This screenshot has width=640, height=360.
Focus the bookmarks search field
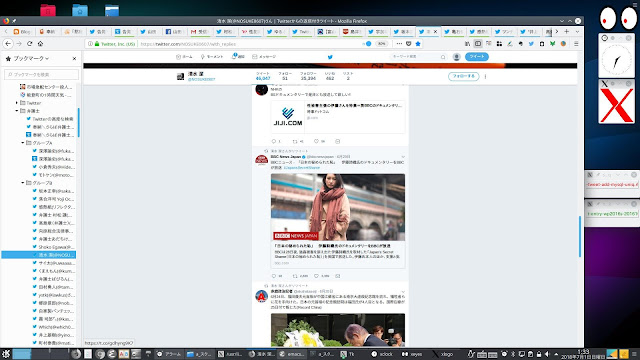click(41, 75)
